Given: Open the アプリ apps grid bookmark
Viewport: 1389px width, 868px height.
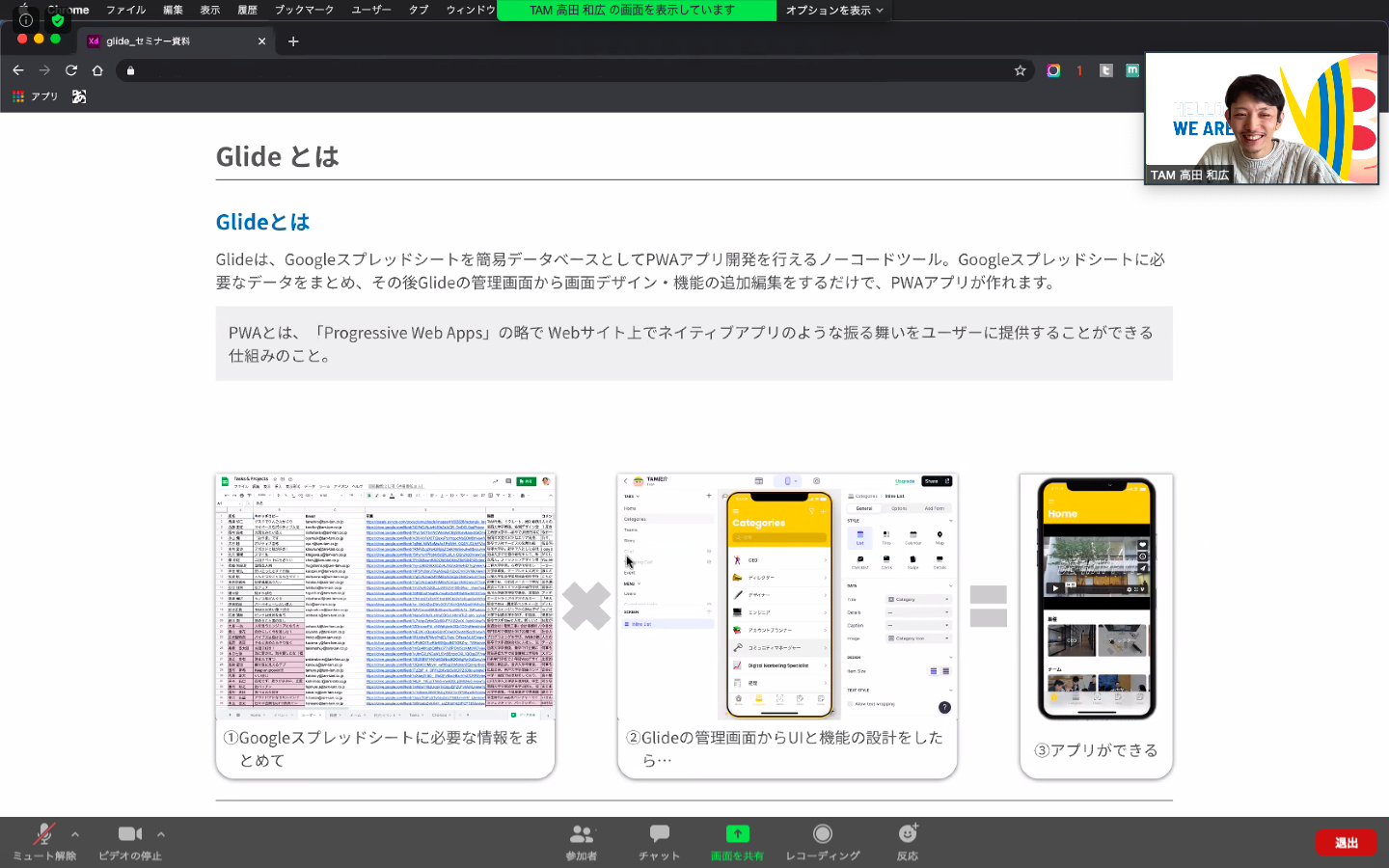Looking at the screenshot, I should point(35,96).
